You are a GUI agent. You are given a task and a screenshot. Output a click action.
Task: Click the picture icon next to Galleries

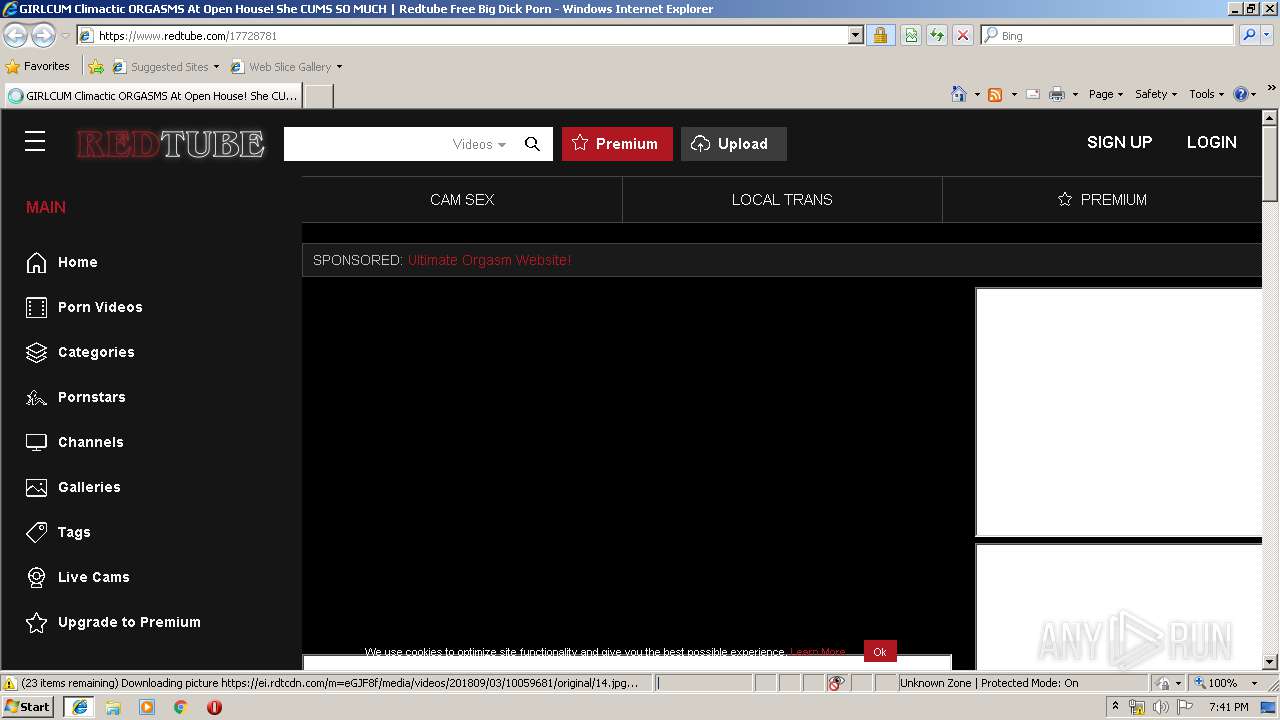(x=36, y=487)
